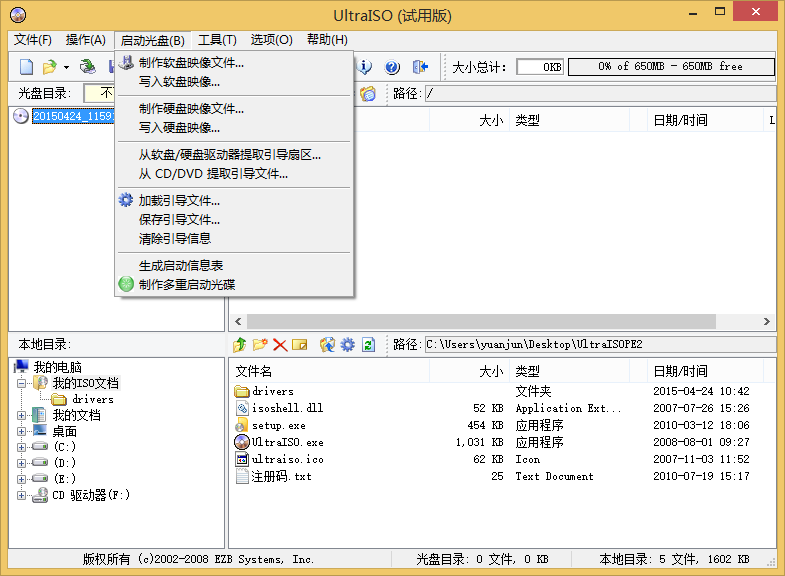
Task: Click the local path field C:\Users\yuanjun
Action: (600, 344)
